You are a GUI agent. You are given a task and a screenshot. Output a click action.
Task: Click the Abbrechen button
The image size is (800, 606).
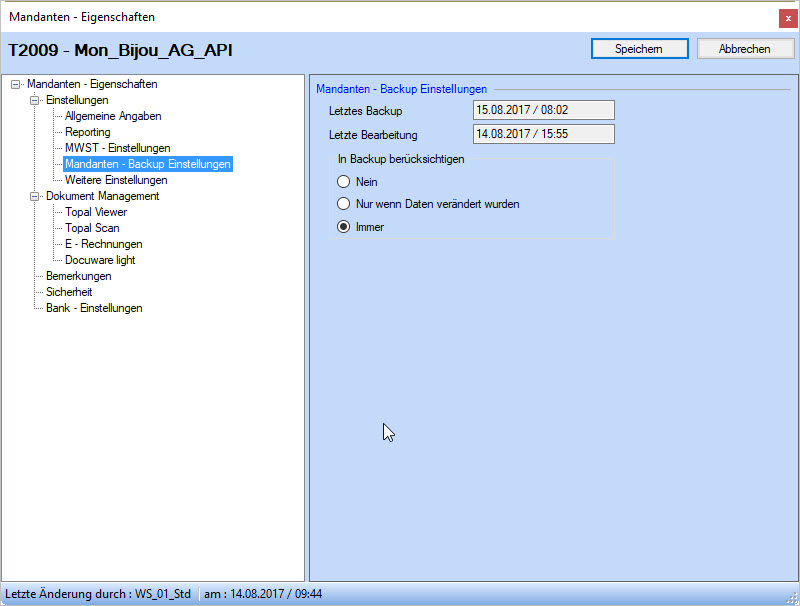coord(746,49)
